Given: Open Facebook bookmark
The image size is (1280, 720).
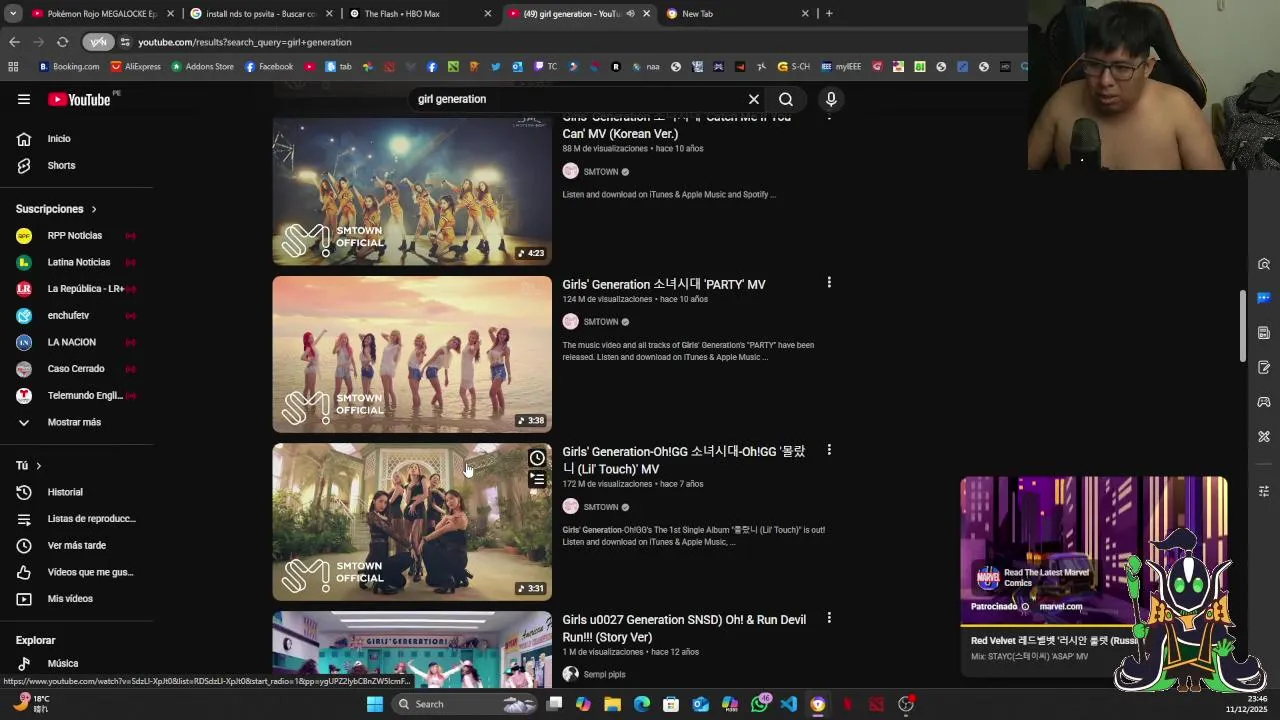Looking at the screenshot, I should (269, 67).
